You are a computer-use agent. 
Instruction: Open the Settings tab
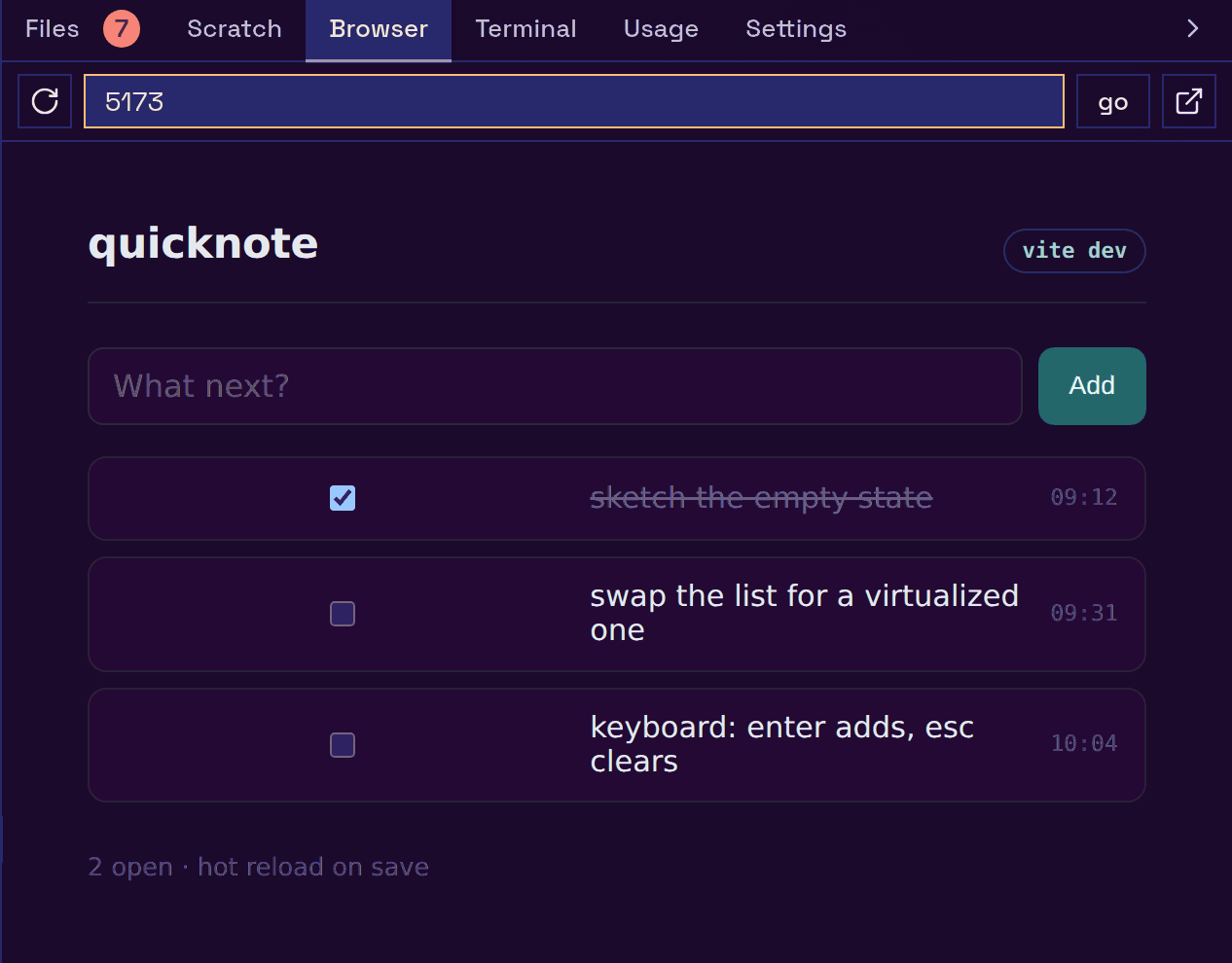(x=796, y=29)
